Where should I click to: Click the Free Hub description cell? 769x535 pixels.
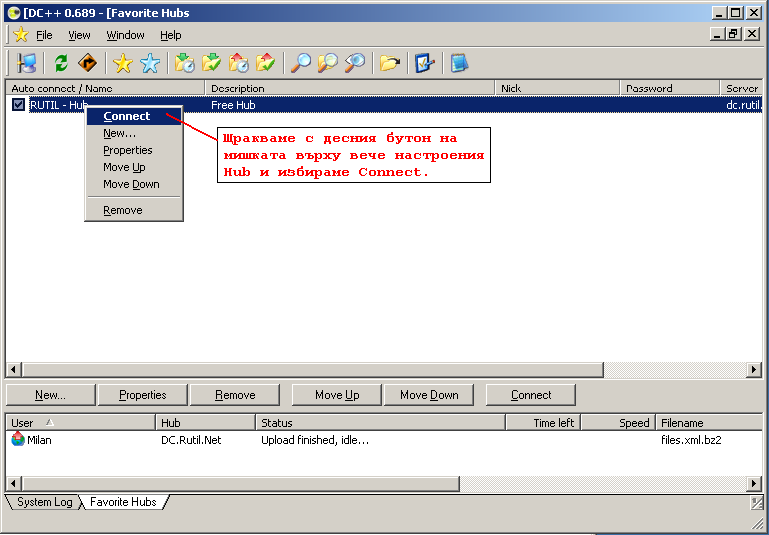233,105
